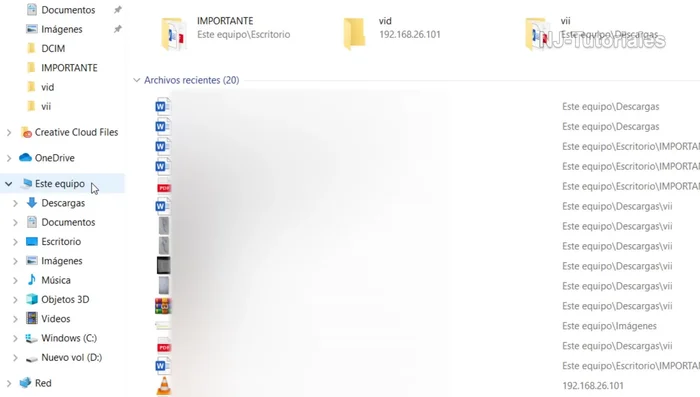
Task: Collapse the Archivos recientes (20) group
Action: point(137,80)
